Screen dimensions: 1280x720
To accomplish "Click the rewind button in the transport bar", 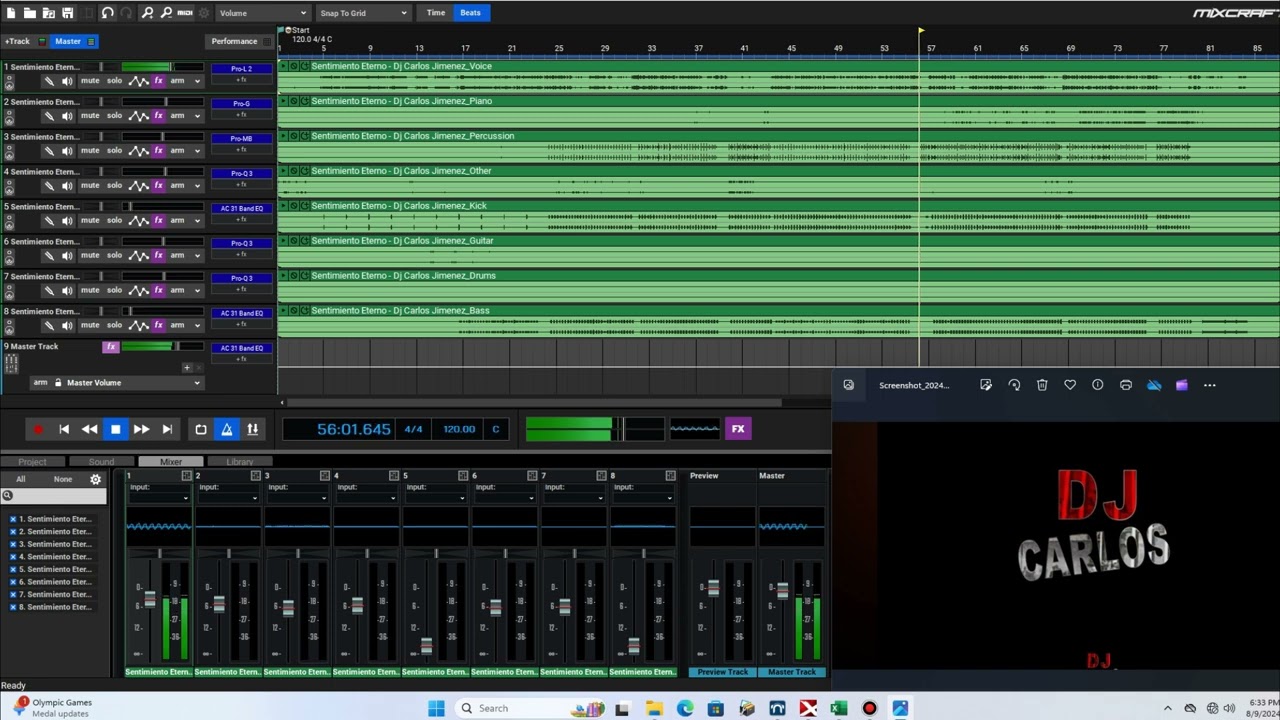I will [89, 429].
